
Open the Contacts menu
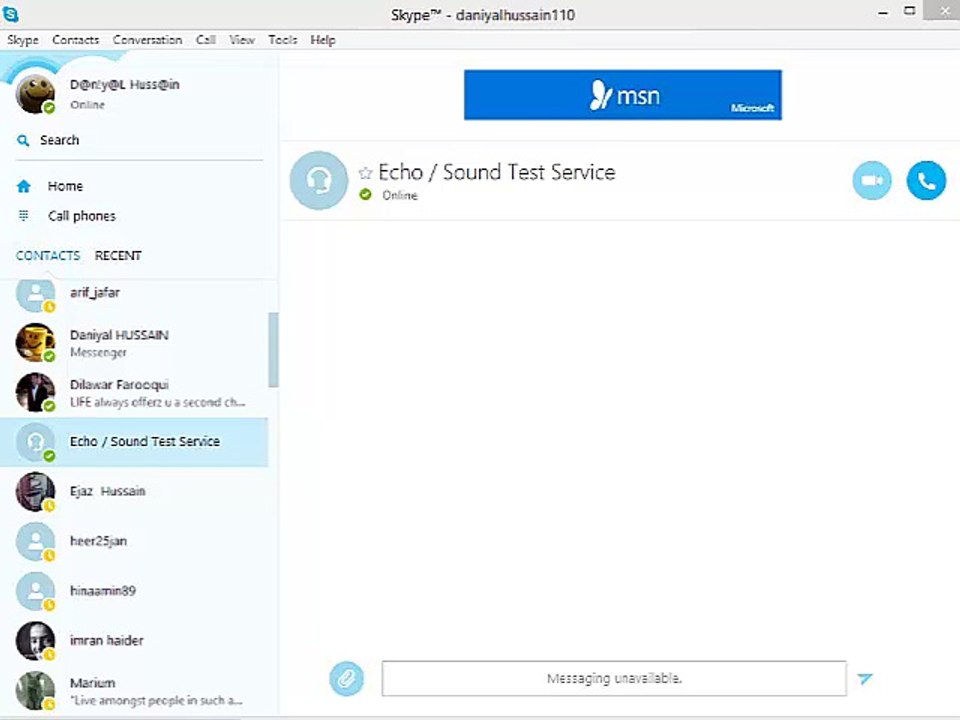(x=75, y=40)
